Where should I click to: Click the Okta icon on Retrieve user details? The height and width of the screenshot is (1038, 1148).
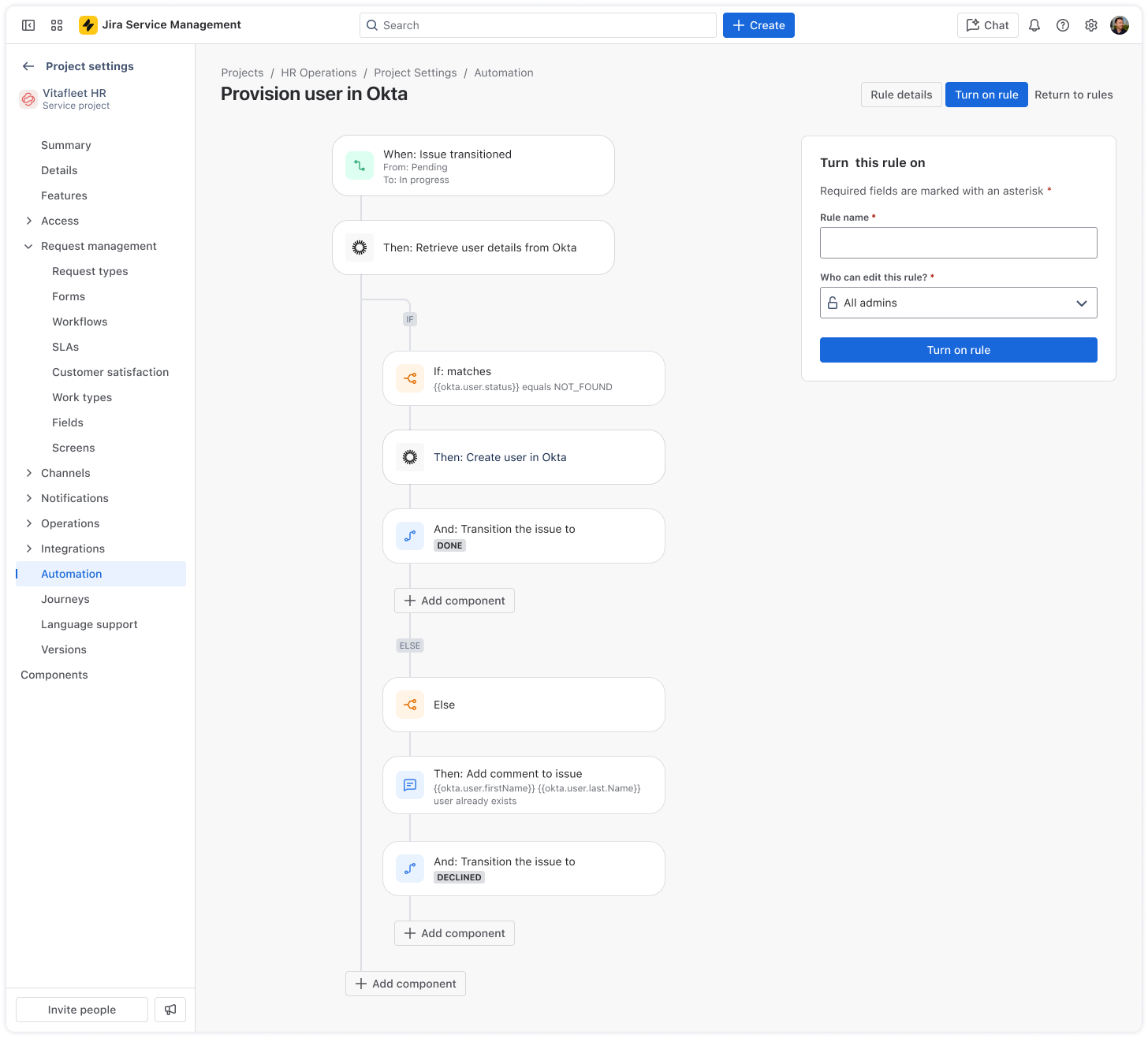tap(359, 247)
